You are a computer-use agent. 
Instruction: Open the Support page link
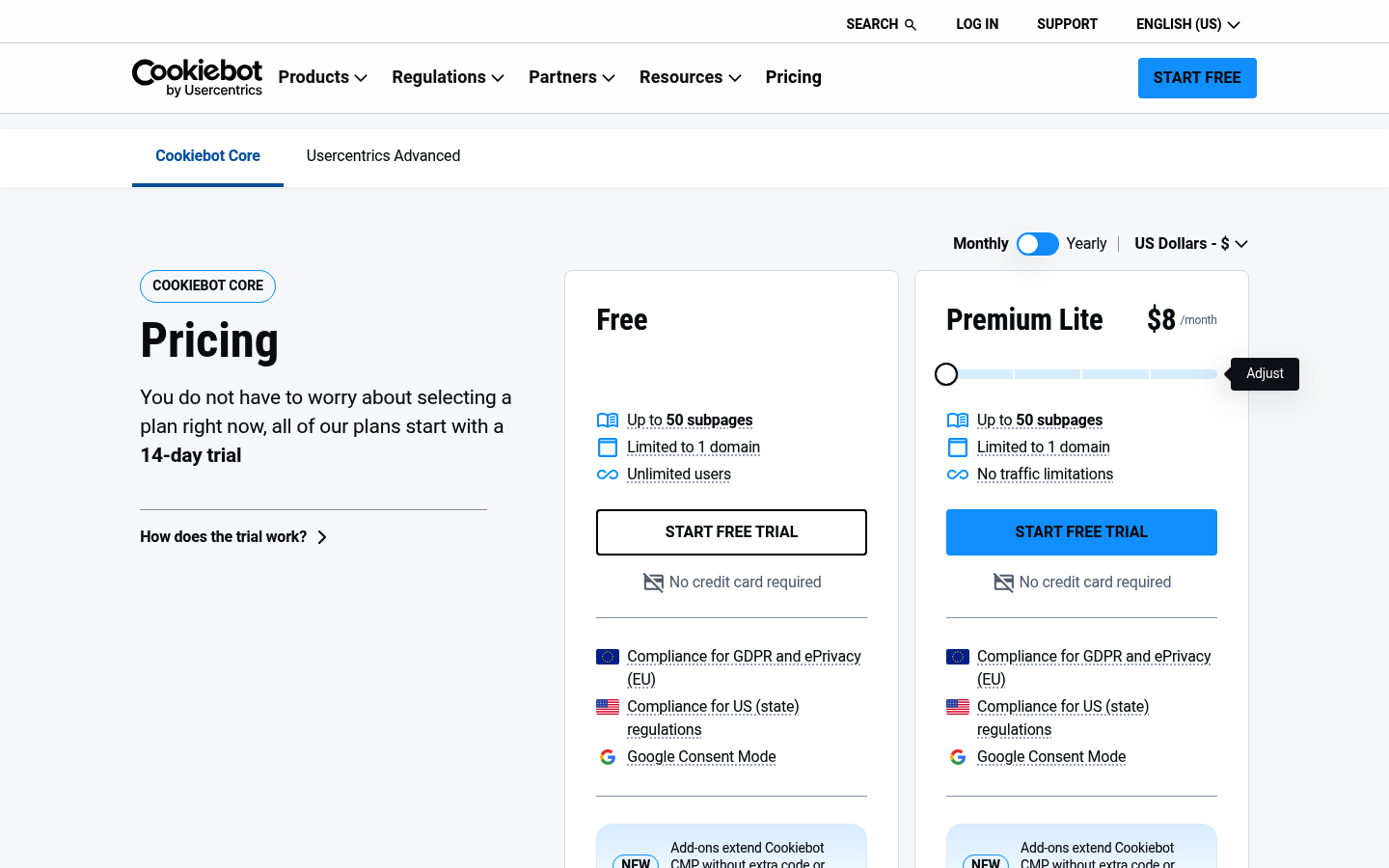point(1067,24)
